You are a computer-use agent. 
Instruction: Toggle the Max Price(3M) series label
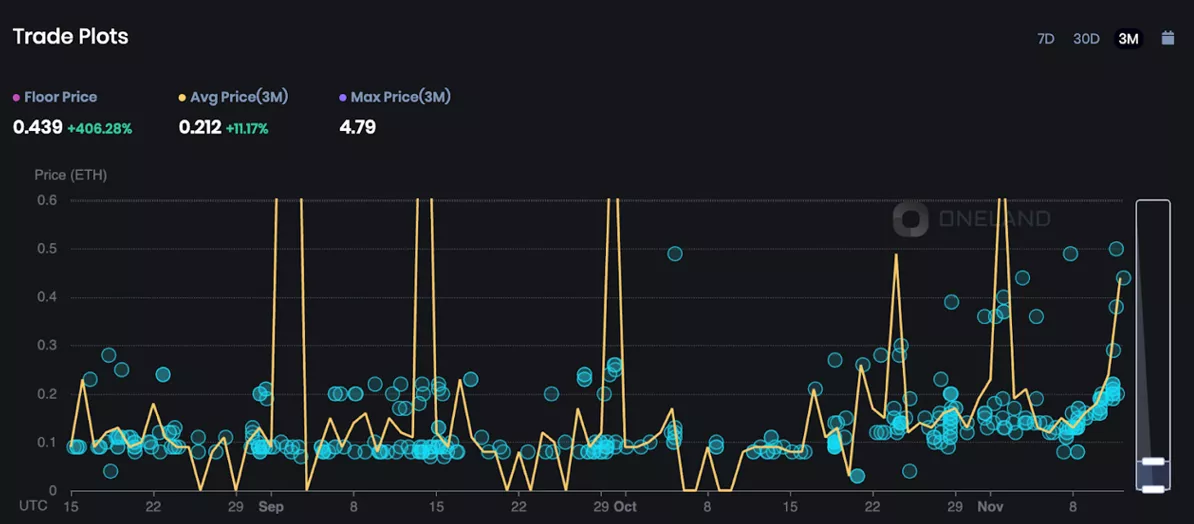[x=400, y=98]
